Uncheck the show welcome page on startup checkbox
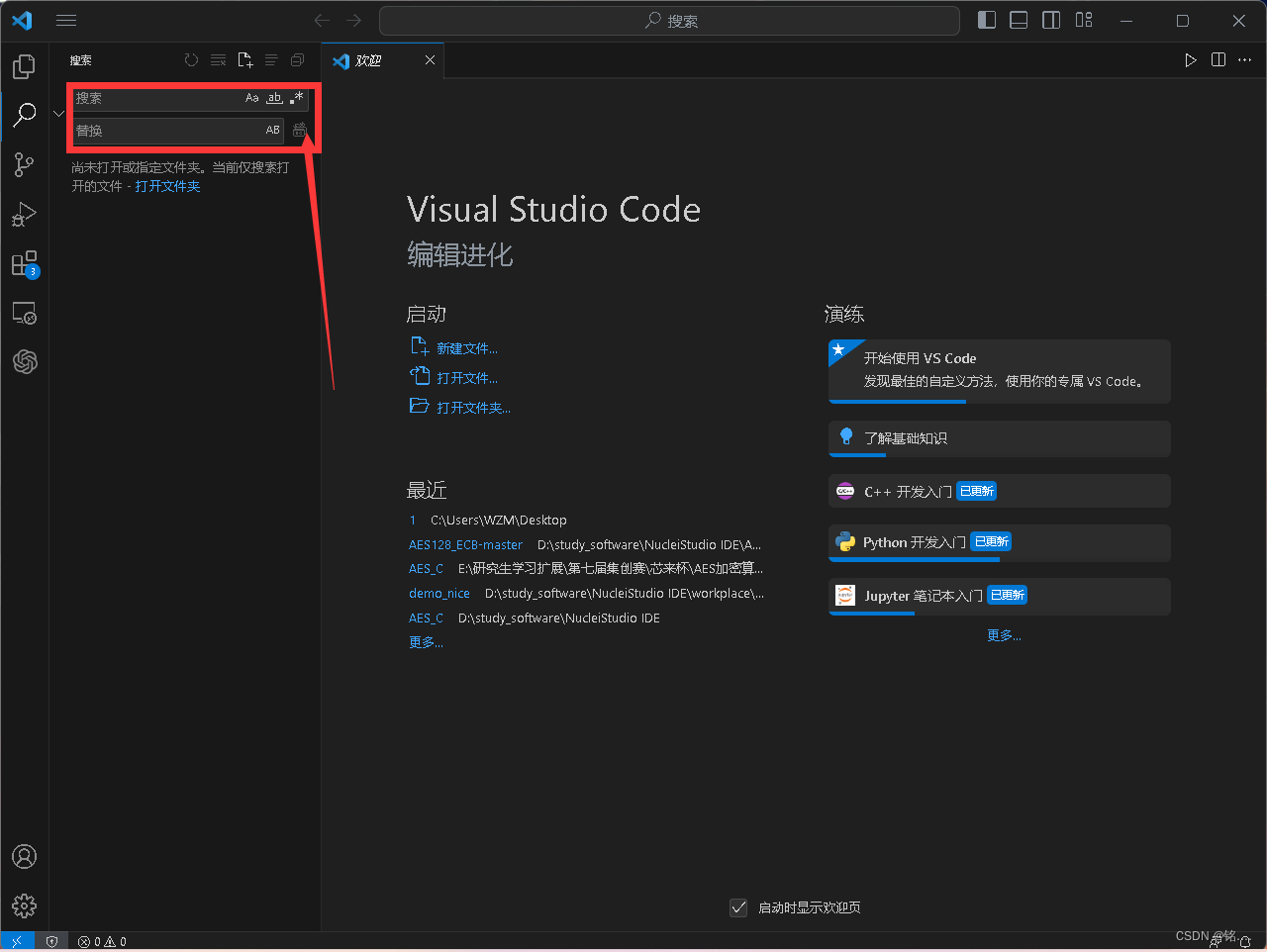The image size is (1267, 952). (738, 907)
